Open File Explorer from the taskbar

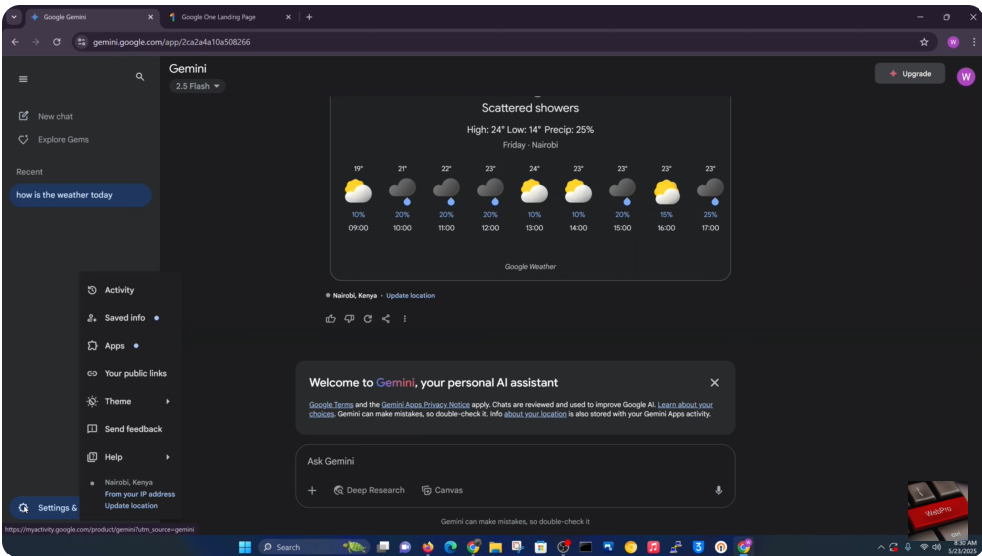pyautogui.click(x=495, y=547)
